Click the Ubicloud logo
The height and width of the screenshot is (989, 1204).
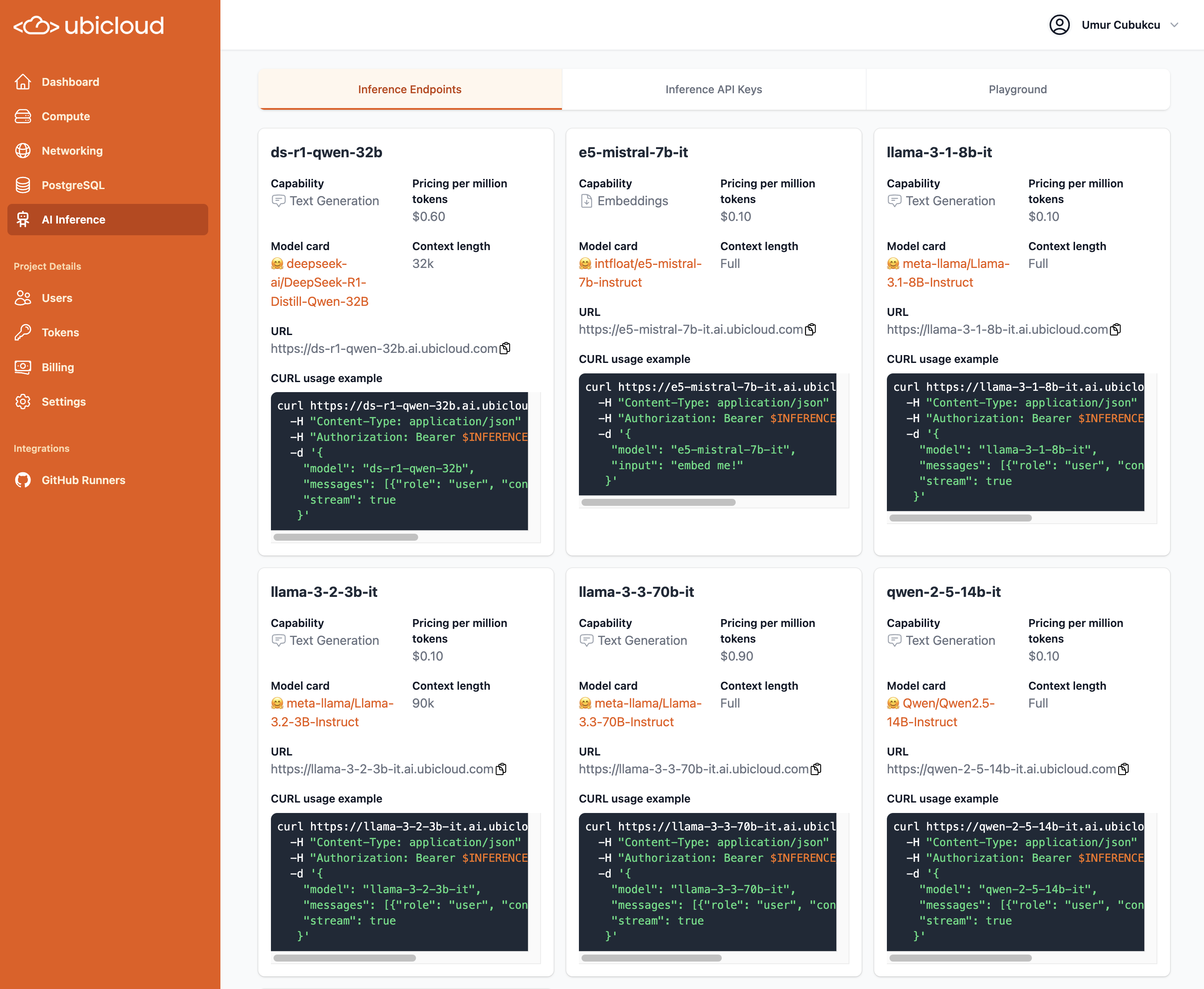pyautogui.click(x=89, y=26)
